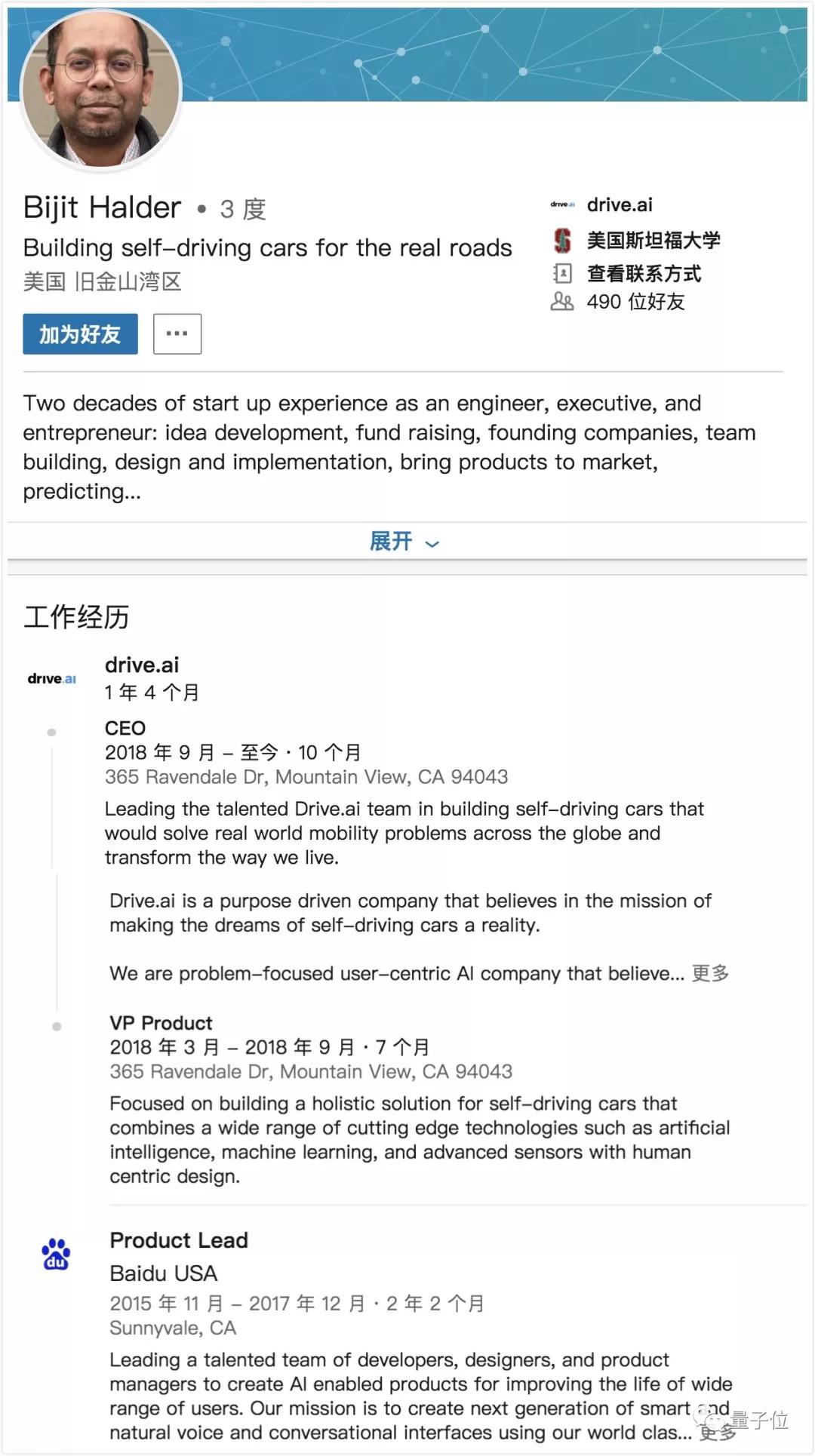This screenshot has height=1456, width=815.
Task: Click the Stanford University logo icon
Action: point(562,241)
